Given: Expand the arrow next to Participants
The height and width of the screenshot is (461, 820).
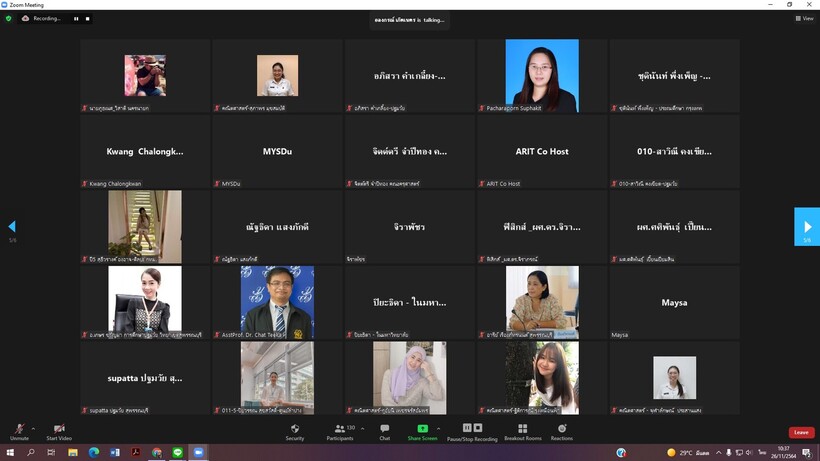Looking at the screenshot, I should (x=362, y=427).
